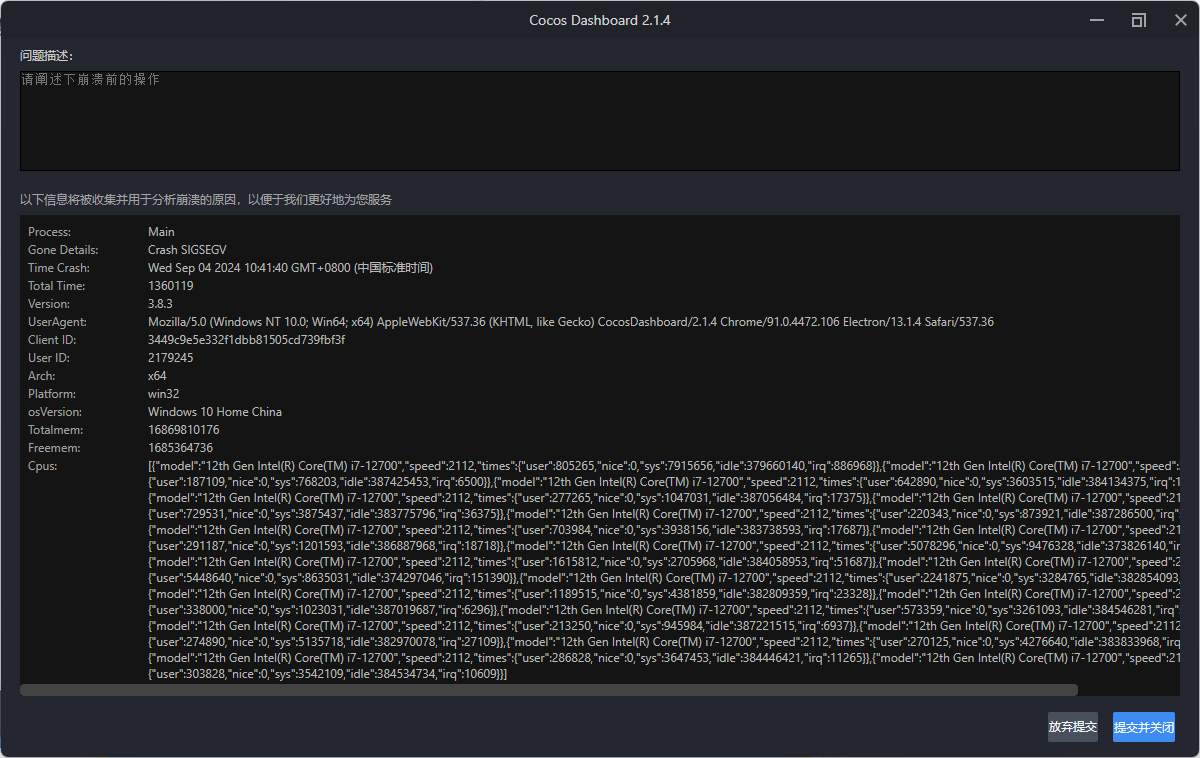Click the horizontal scrollbar under crash info
1200x758 pixels.
[x=549, y=690]
